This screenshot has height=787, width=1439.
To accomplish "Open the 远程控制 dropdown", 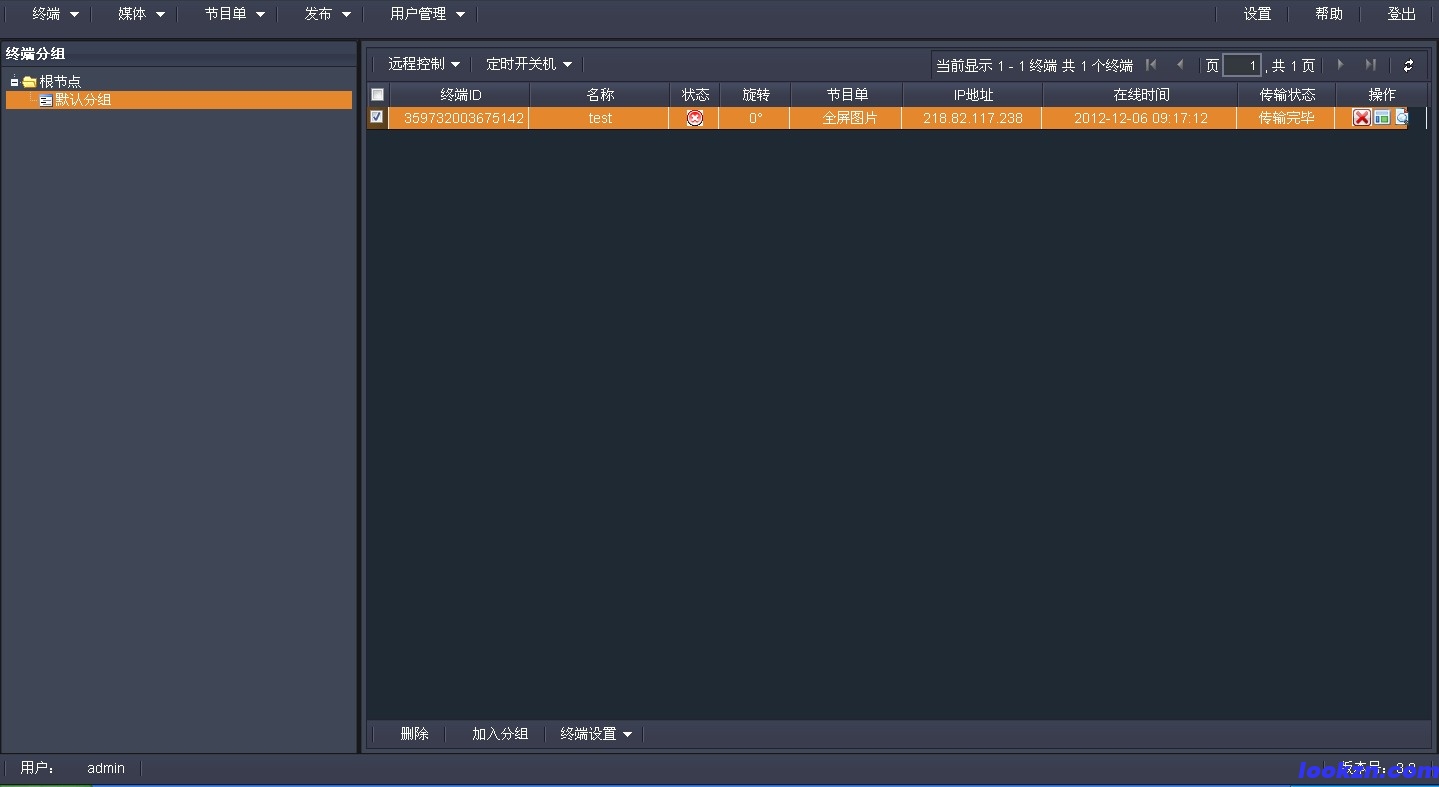I will point(424,64).
